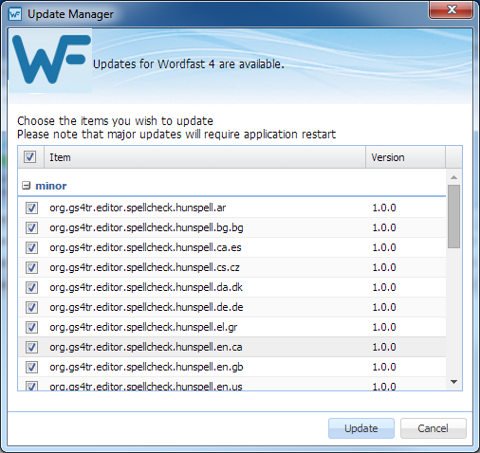Click the WF title bar icon
Screen dimensions: 480x453
click(x=15, y=14)
